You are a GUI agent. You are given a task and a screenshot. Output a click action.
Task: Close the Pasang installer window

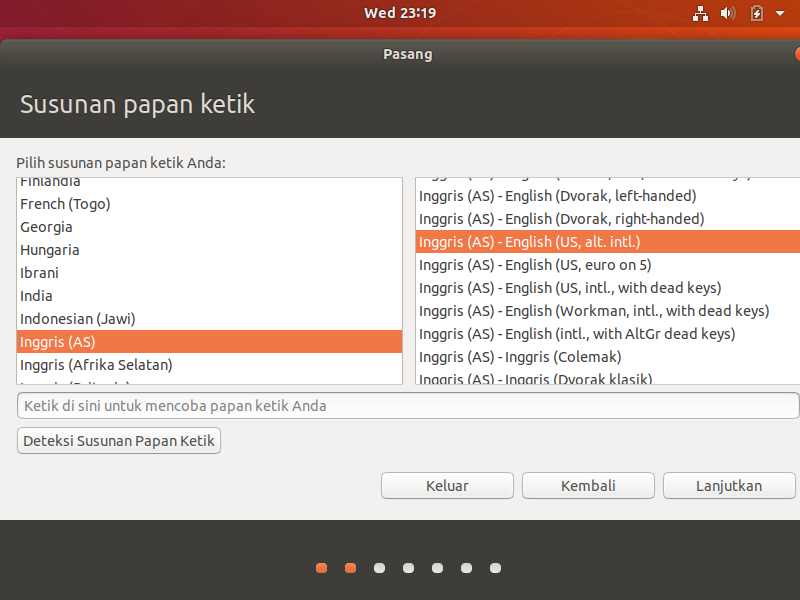coord(797,54)
